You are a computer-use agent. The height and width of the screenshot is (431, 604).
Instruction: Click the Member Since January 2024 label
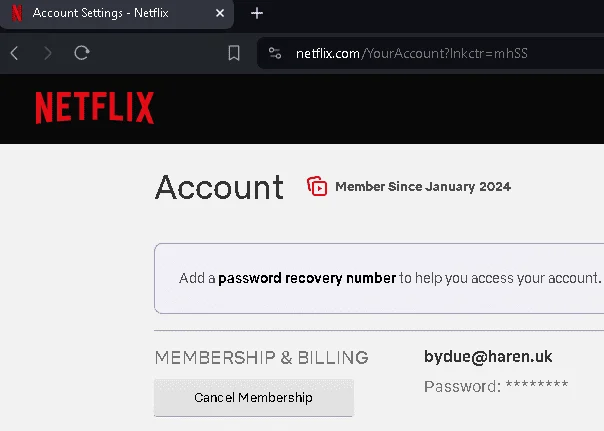coord(423,187)
